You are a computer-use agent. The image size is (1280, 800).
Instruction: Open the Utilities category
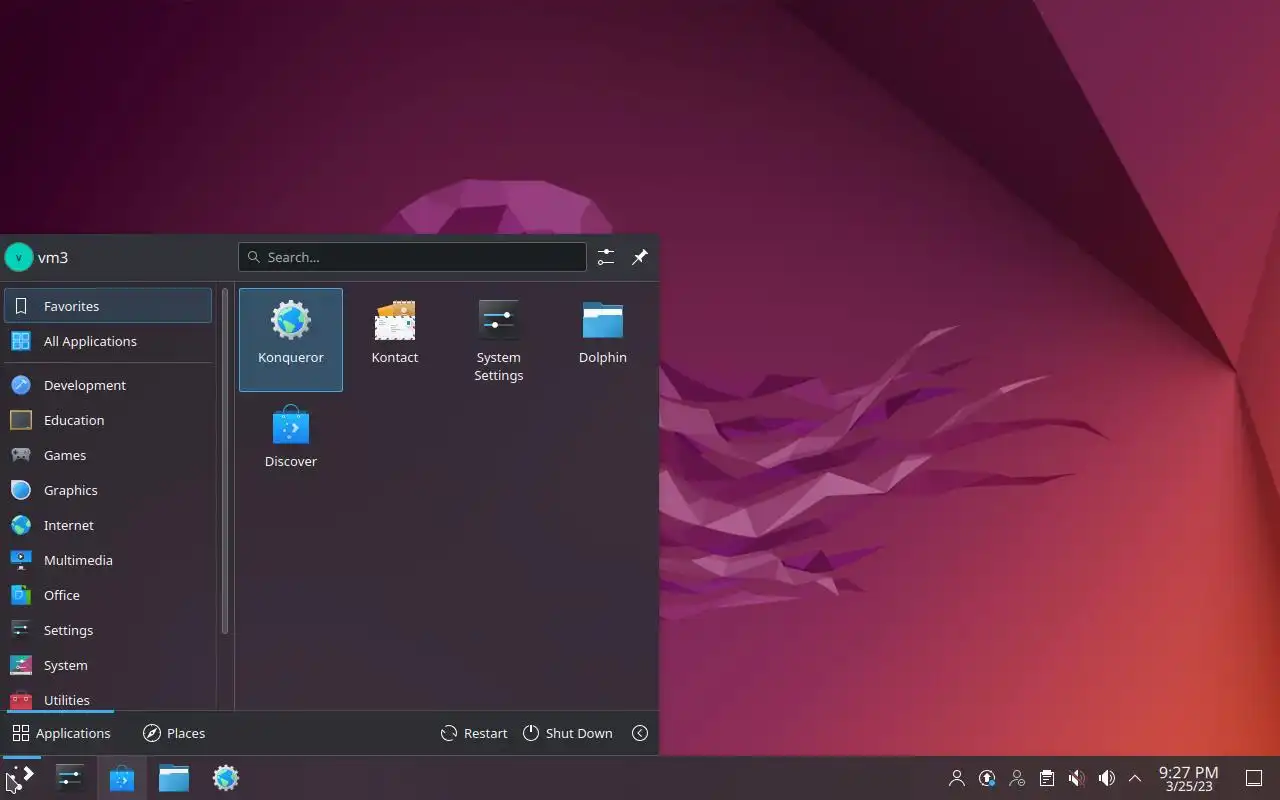[x=108, y=697]
